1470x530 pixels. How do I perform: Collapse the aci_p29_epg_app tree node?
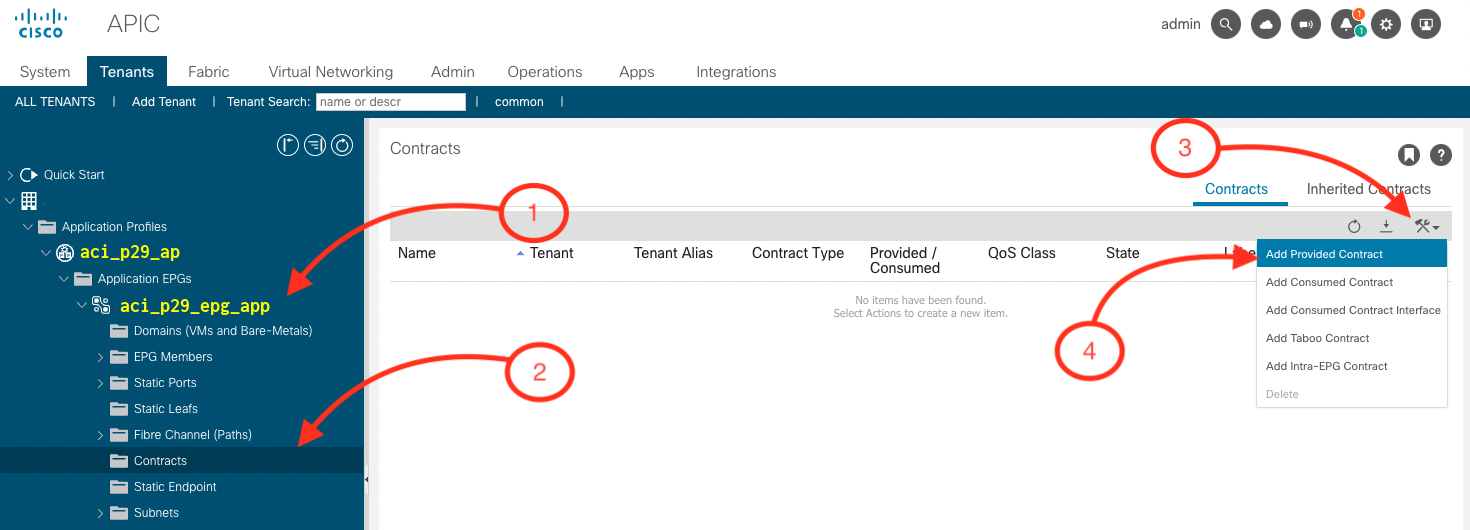[x=83, y=305]
